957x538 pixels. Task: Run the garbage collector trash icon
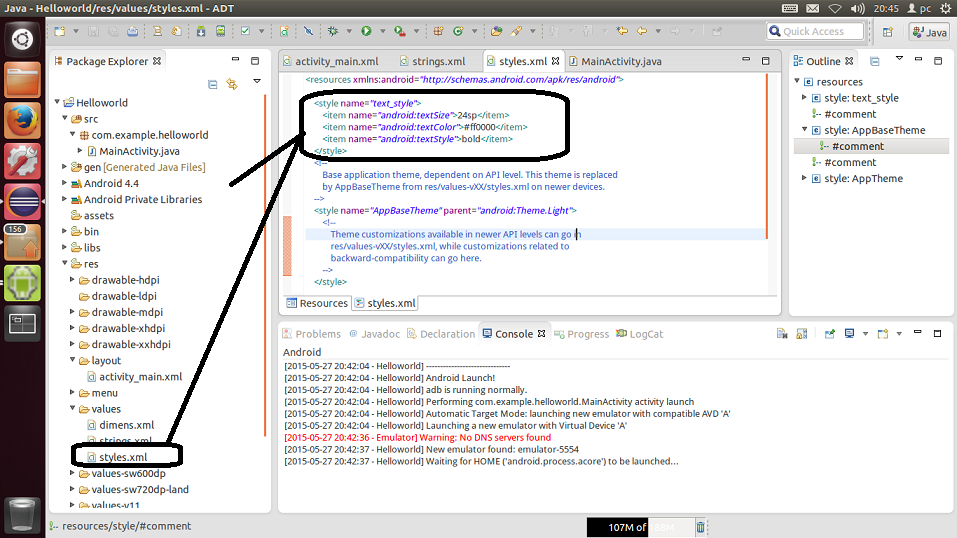701,527
